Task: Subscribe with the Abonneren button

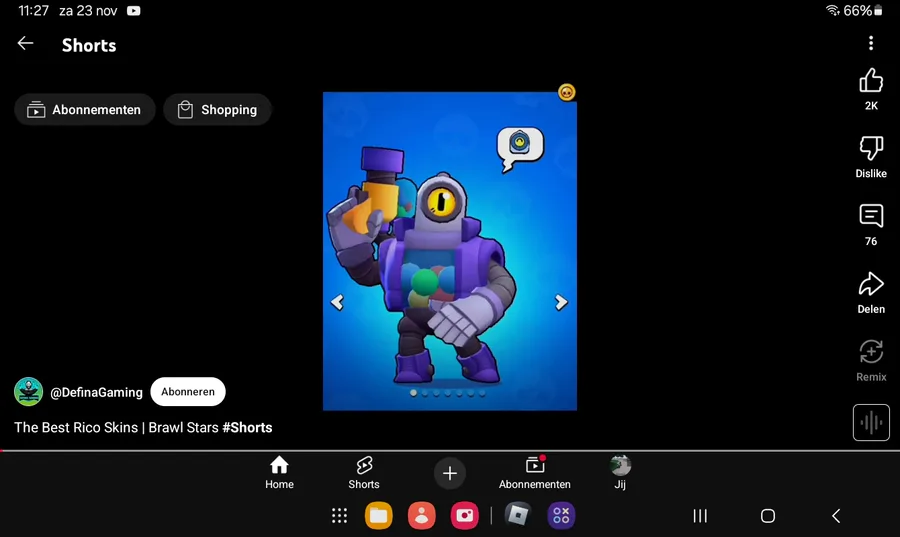Action: tap(188, 392)
